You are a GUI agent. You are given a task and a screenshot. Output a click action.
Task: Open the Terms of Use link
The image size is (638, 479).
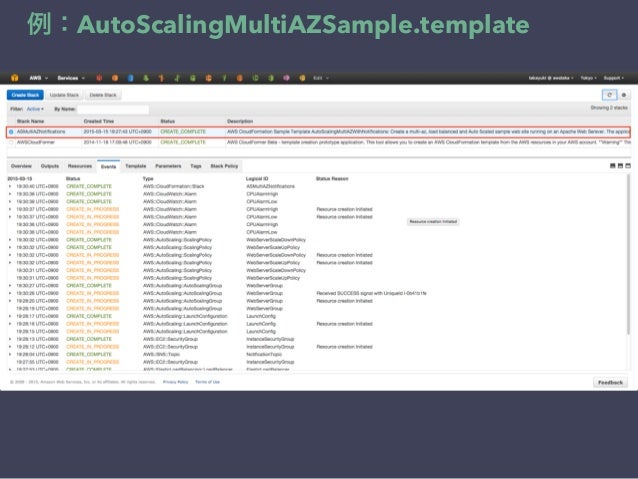(x=208, y=382)
